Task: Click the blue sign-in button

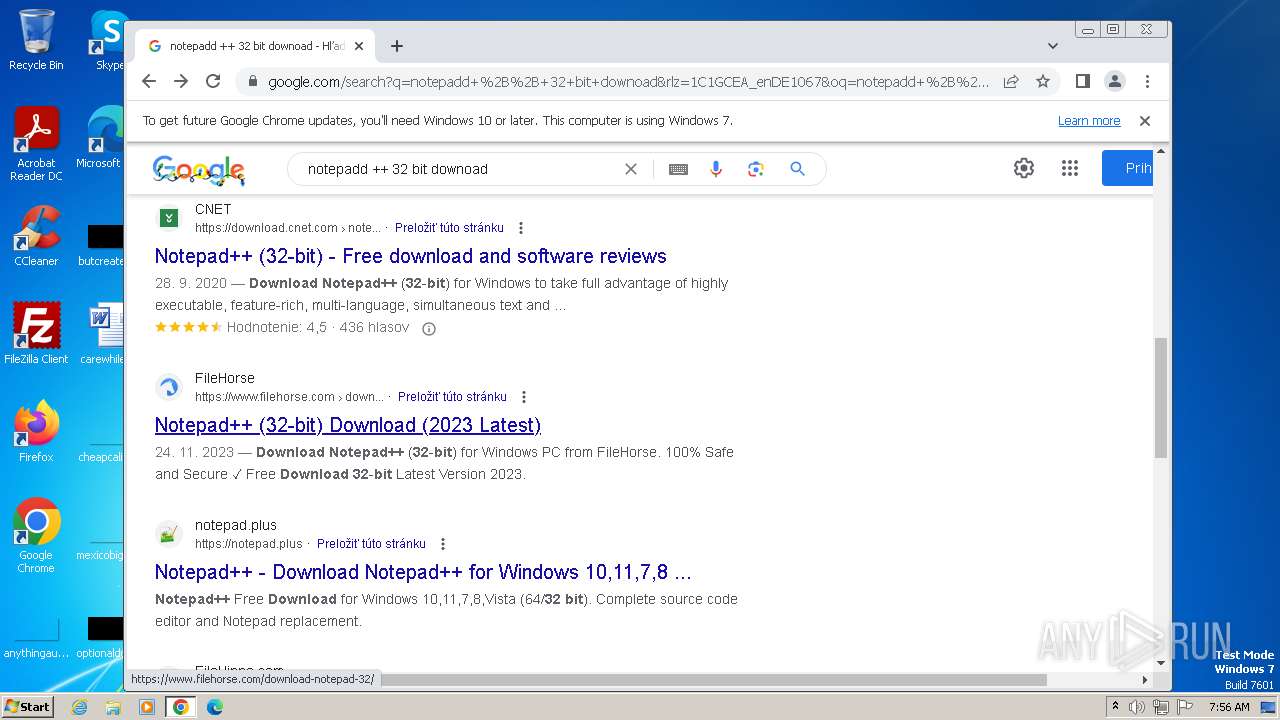Action: click(x=1128, y=168)
